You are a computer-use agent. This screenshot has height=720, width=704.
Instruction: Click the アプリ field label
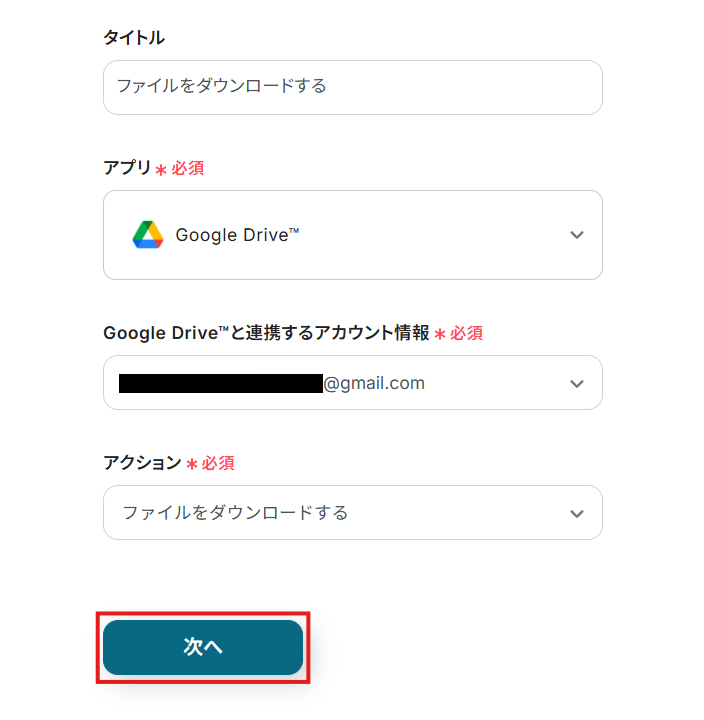click(x=126, y=168)
